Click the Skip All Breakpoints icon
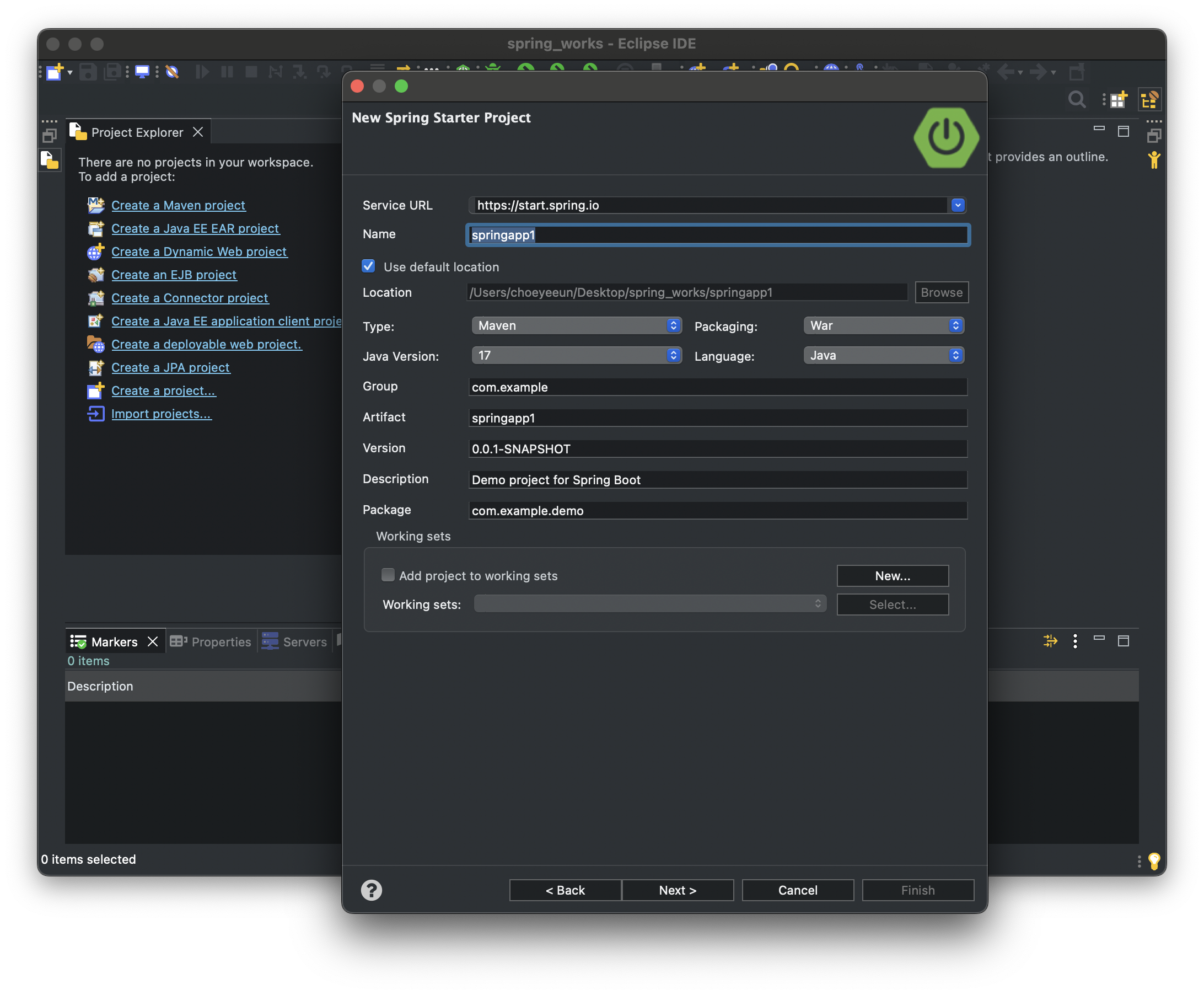Viewport: 1204px width, 995px height. pos(172,72)
